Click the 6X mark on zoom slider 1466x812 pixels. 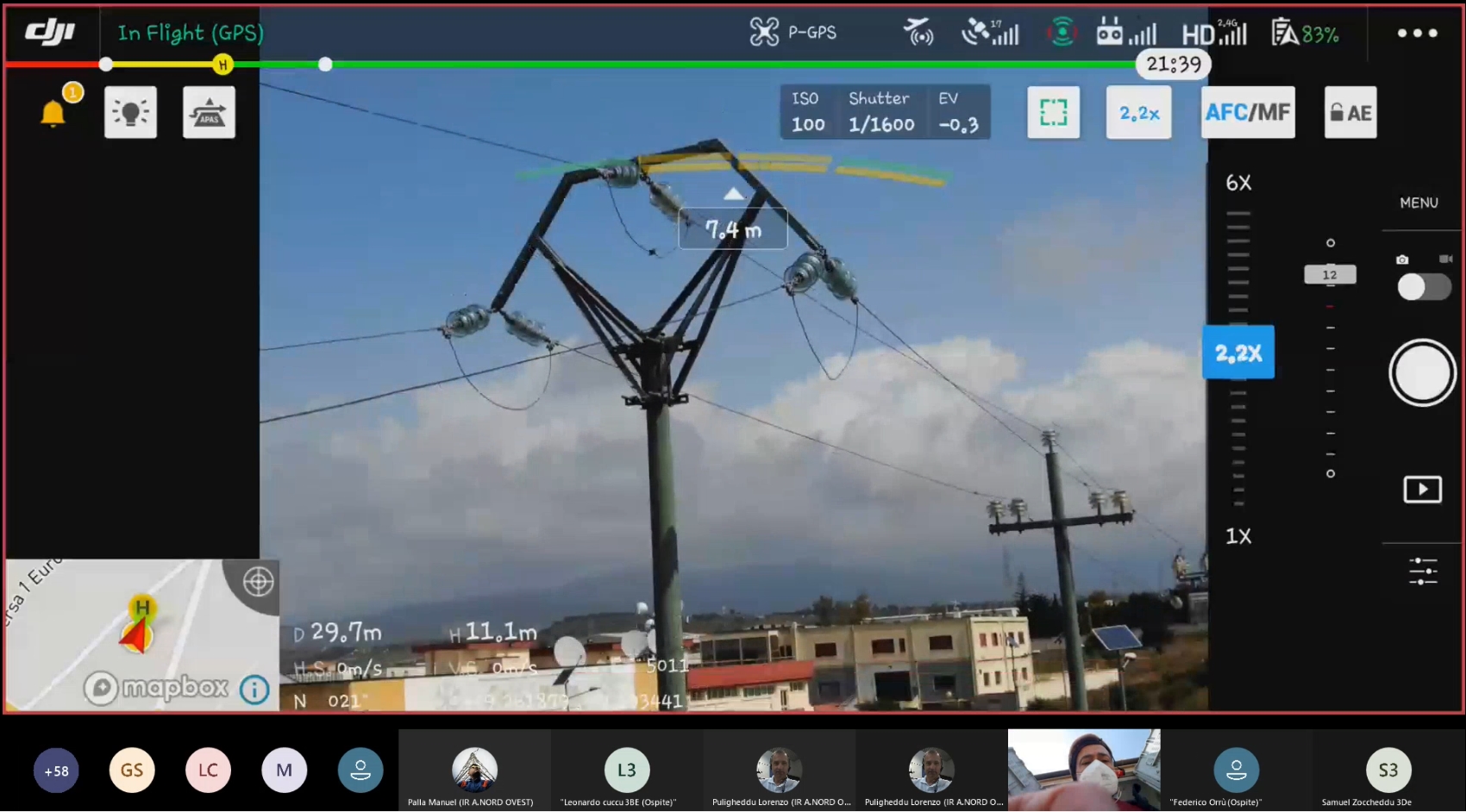(x=1238, y=183)
